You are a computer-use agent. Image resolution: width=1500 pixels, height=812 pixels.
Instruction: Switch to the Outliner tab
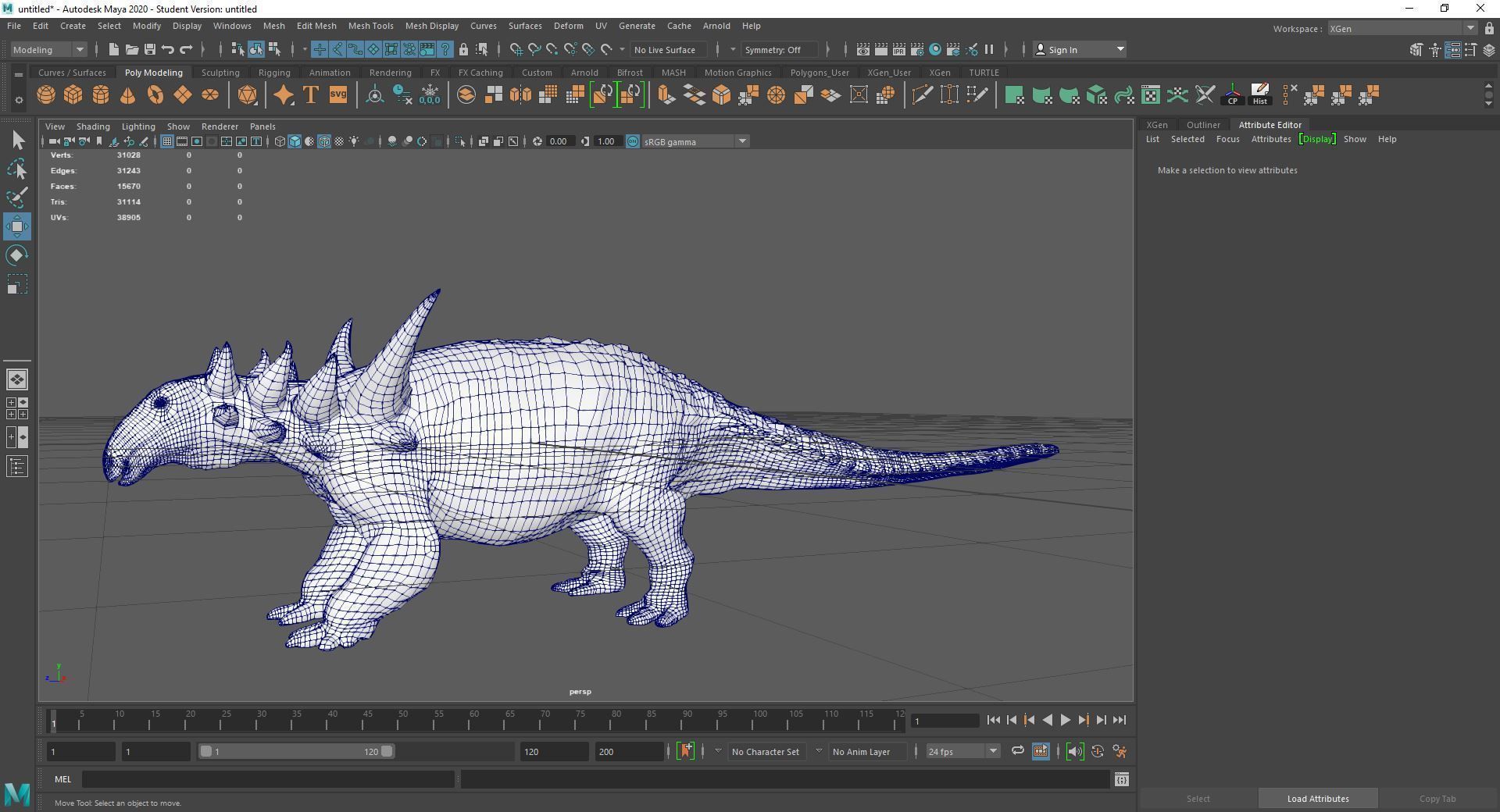click(x=1203, y=125)
